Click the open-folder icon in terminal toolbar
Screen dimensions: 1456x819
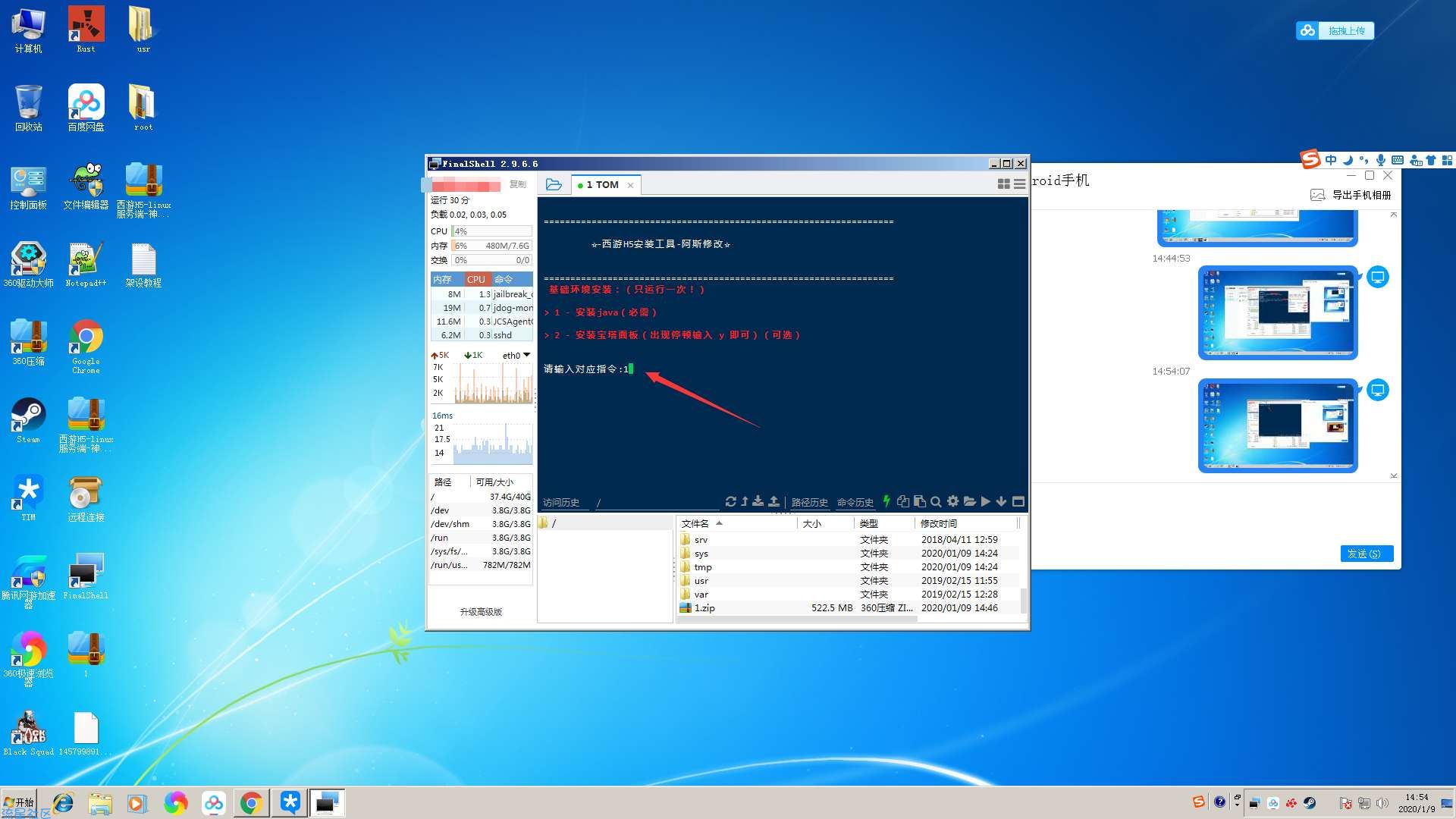click(x=969, y=501)
